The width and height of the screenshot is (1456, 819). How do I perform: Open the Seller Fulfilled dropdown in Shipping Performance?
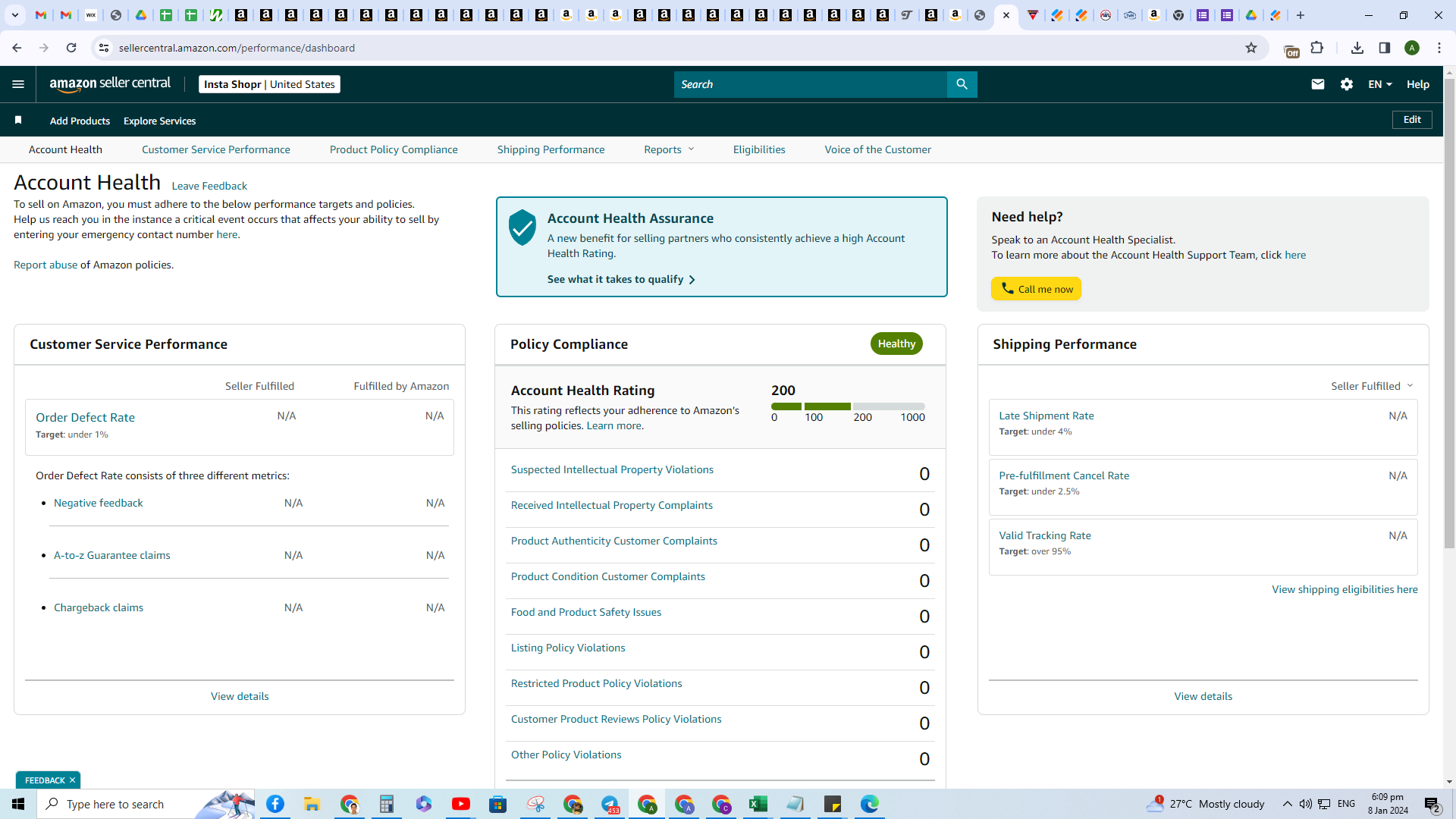click(x=1373, y=386)
